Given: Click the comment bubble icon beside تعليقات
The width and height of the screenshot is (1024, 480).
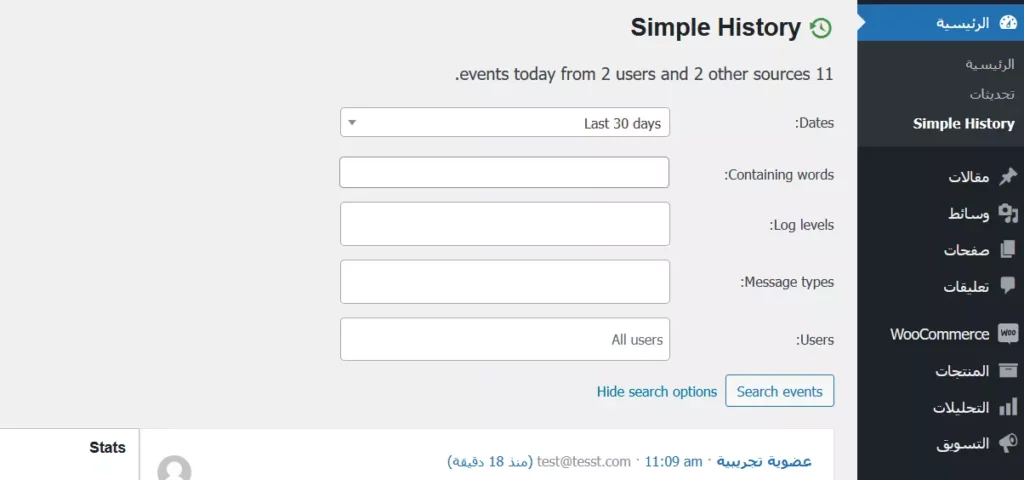Looking at the screenshot, I should pyautogui.click(x=1007, y=286).
